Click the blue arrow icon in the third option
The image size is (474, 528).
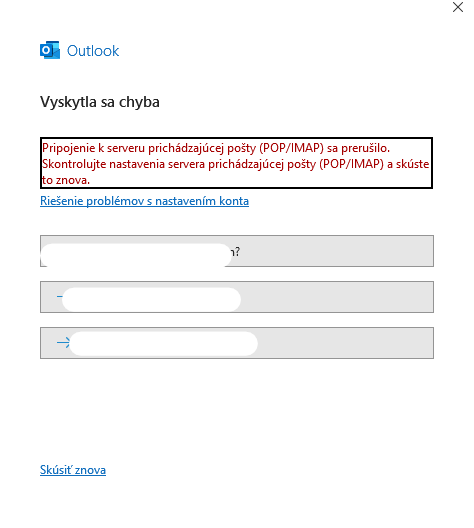tap(63, 342)
